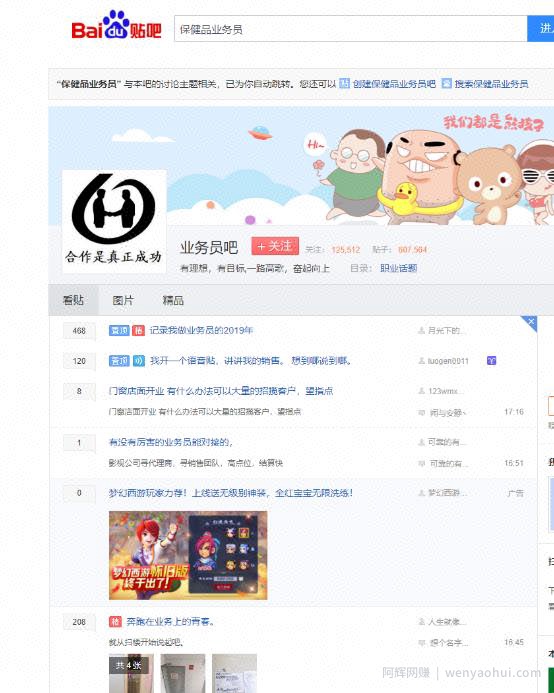Close the blue corner X on post list
This screenshot has width=554, height=693.
(x=531, y=322)
